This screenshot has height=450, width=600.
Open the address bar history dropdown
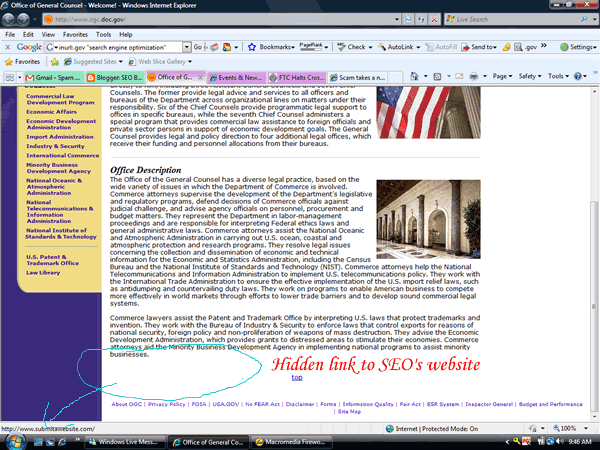point(397,19)
